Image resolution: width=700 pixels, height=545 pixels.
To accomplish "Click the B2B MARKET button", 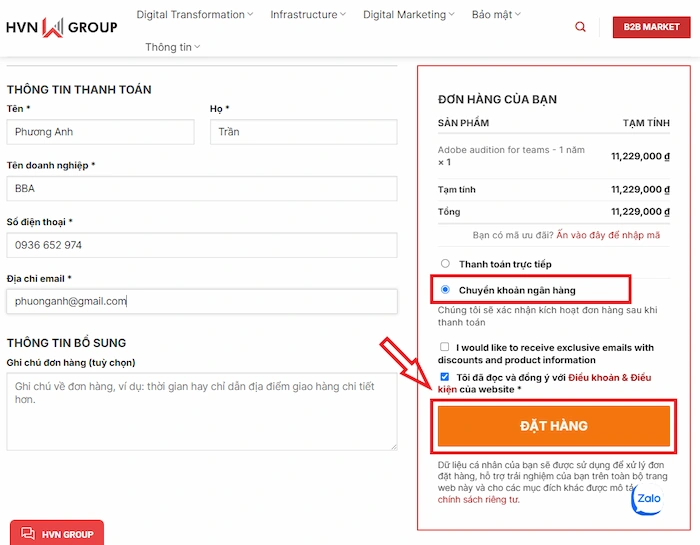I will (x=651, y=27).
